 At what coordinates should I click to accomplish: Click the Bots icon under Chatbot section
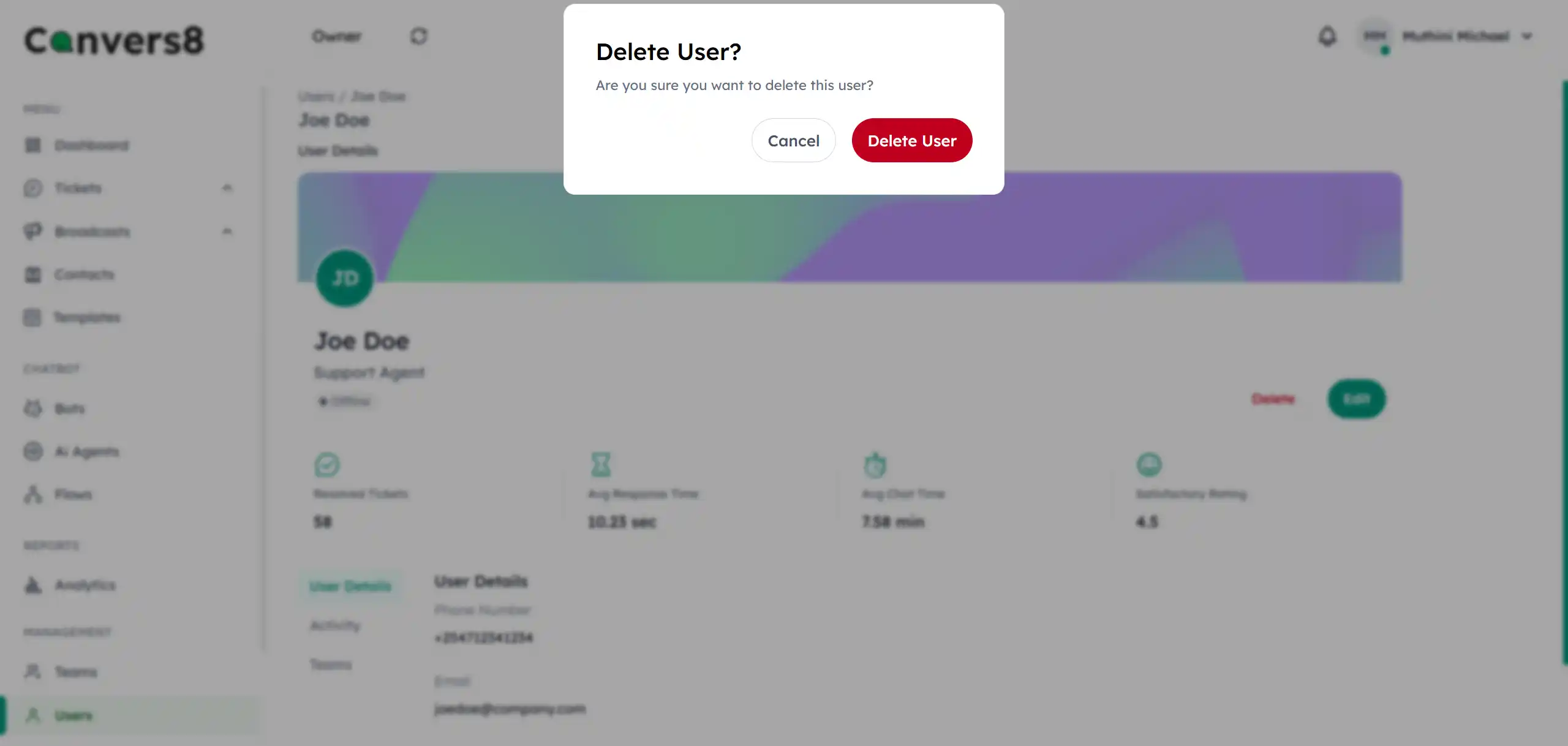34,409
